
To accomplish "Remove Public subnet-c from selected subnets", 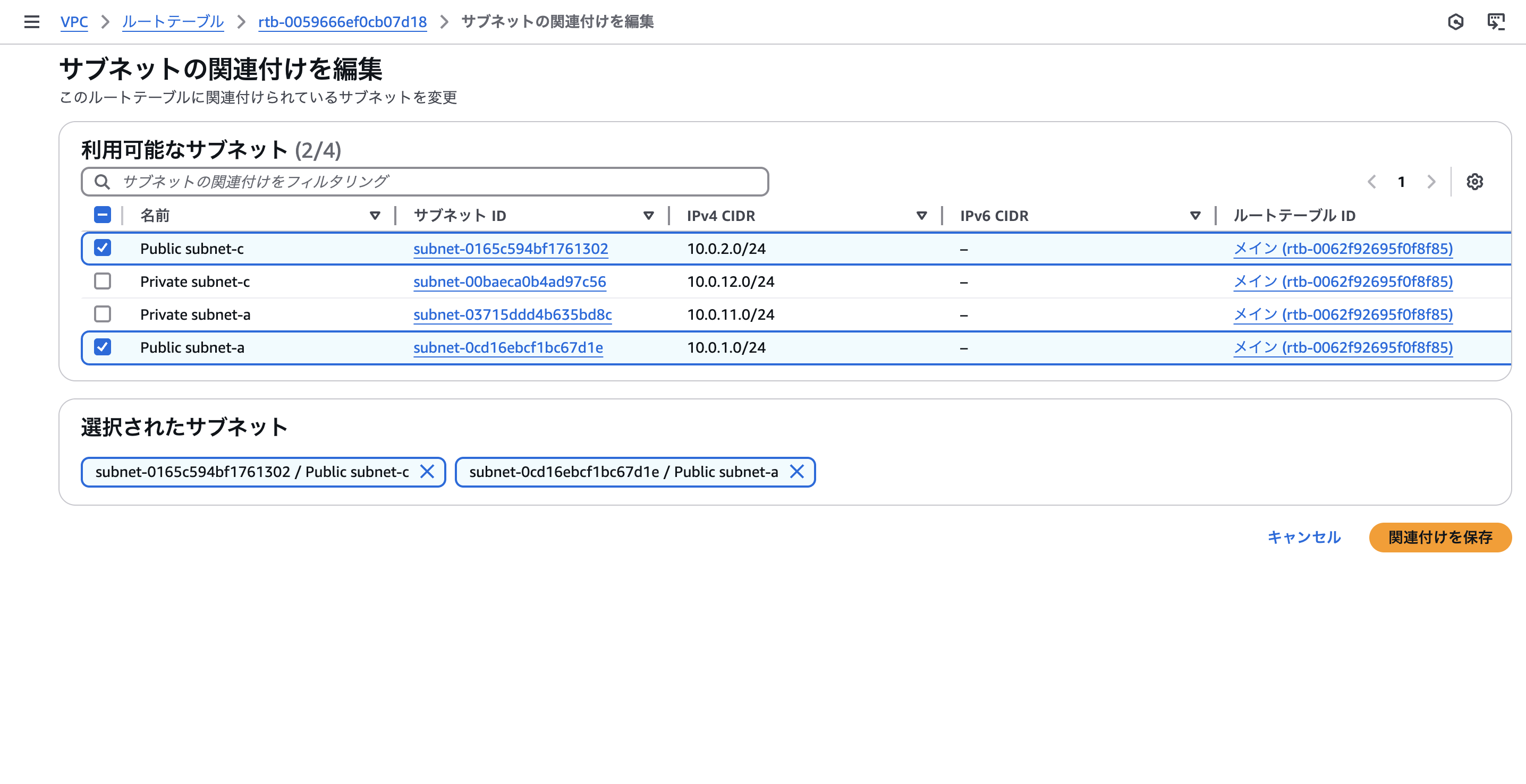I will [x=427, y=471].
